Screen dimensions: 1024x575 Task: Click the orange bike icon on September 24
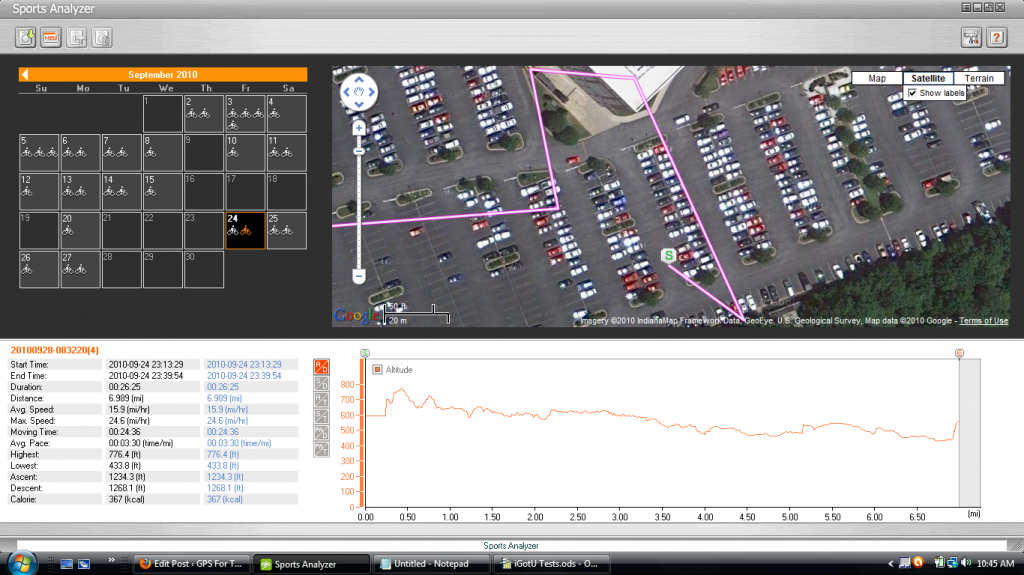246,231
